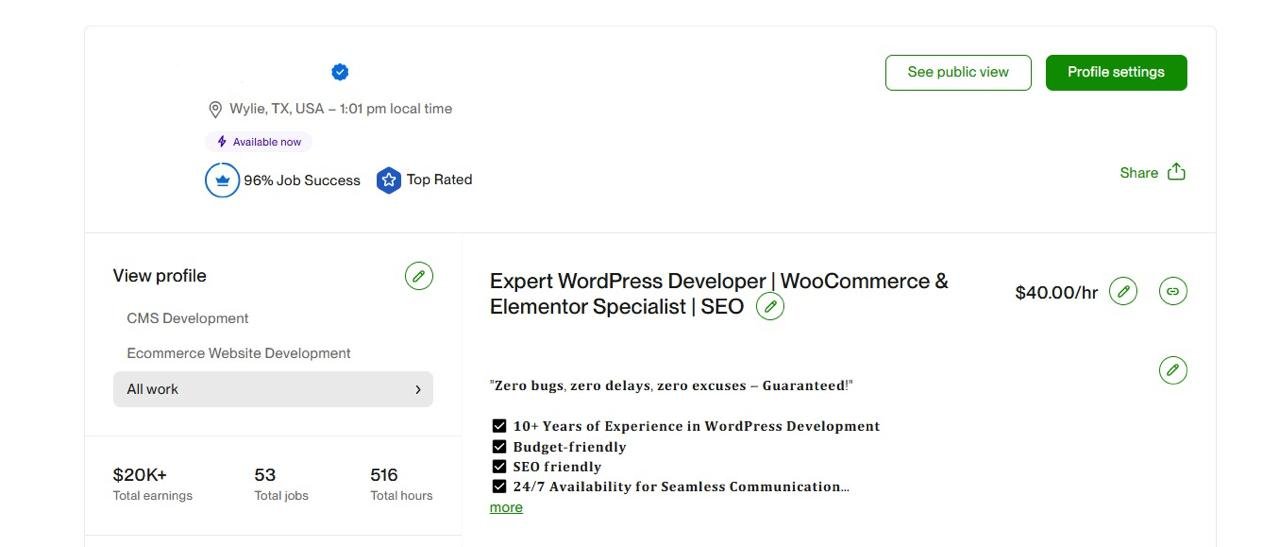Screen dimensions: 1280x547
Task: Click checkbox beside Budget-friendly
Action: coord(499,447)
